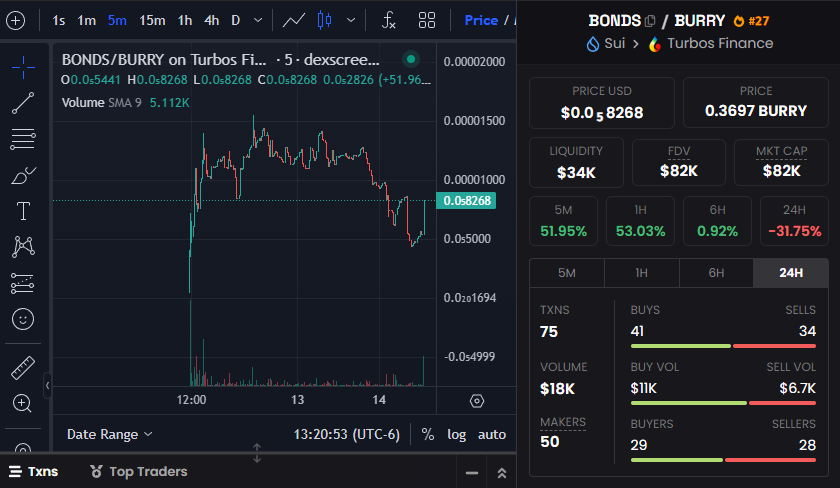The width and height of the screenshot is (840, 488).
Task: Open the Sui chain link
Action: click(x=606, y=43)
